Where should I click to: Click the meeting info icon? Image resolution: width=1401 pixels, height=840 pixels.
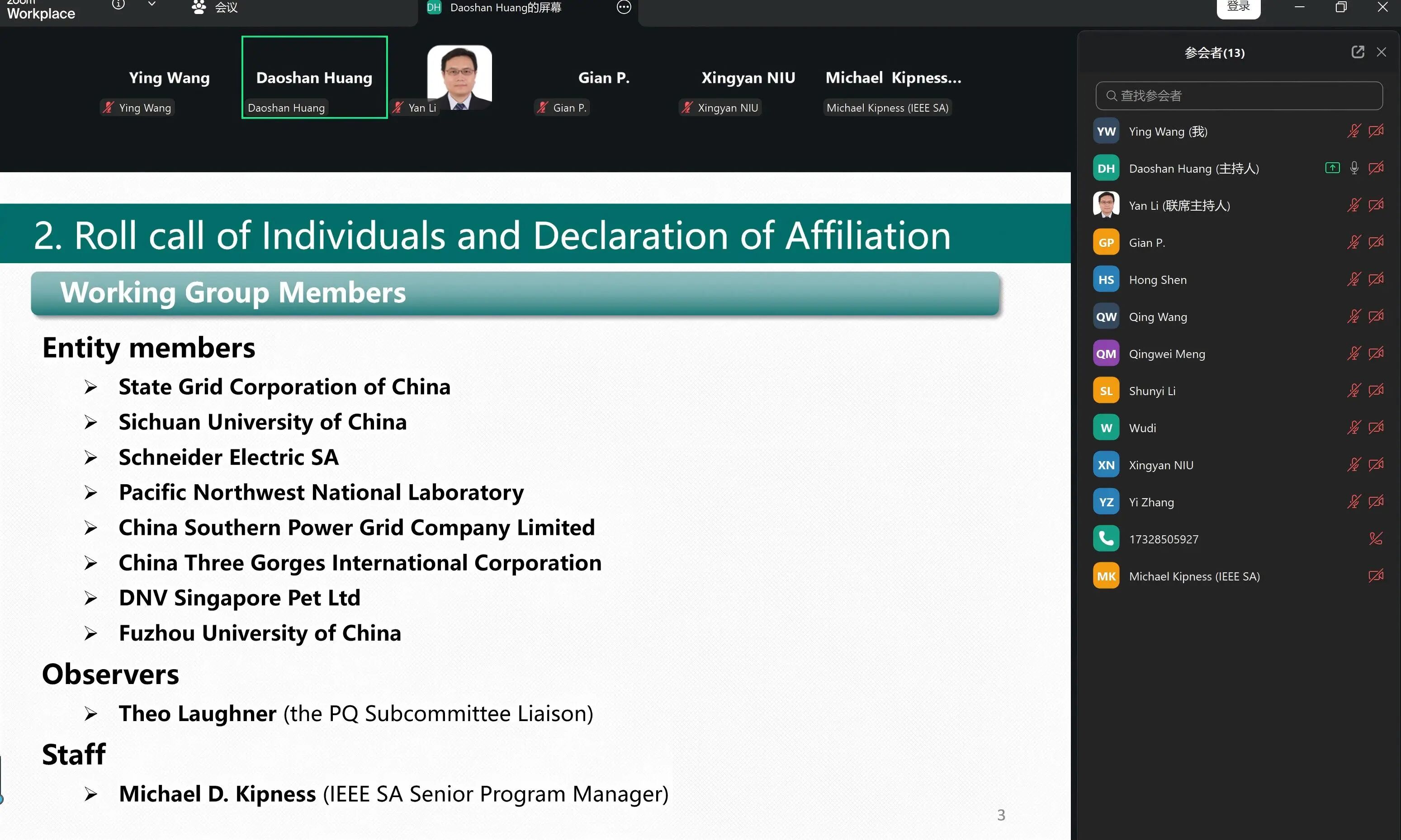(118, 5)
